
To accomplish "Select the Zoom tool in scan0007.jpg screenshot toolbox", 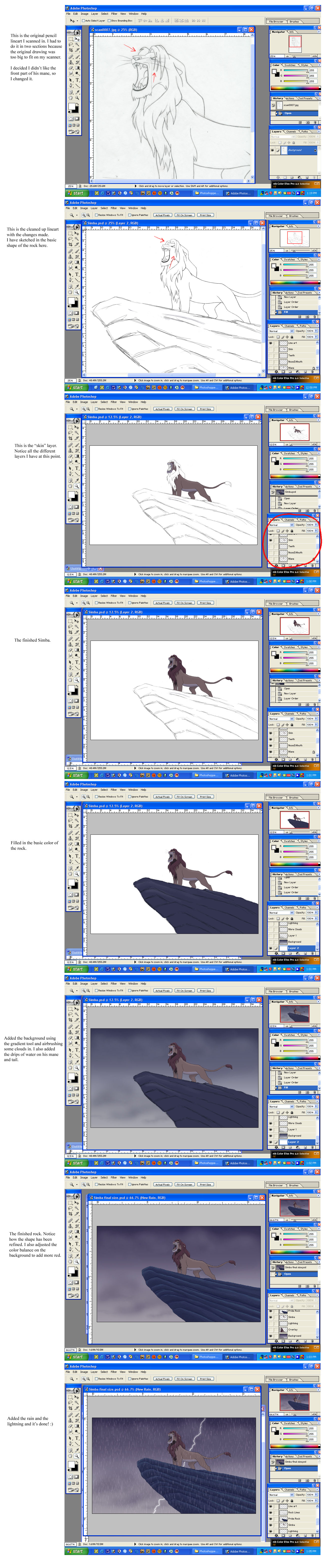I will point(77,98).
